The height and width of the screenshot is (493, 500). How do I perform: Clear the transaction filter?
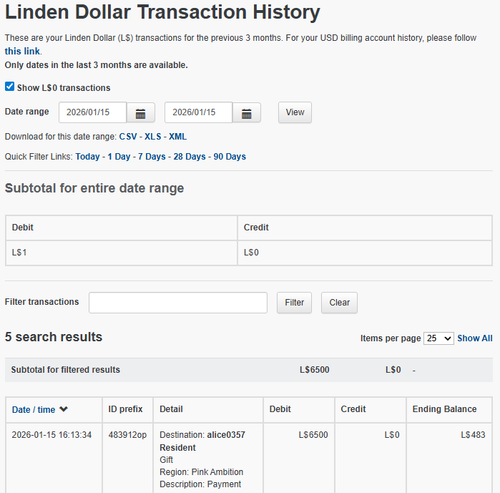pyautogui.click(x=339, y=303)
